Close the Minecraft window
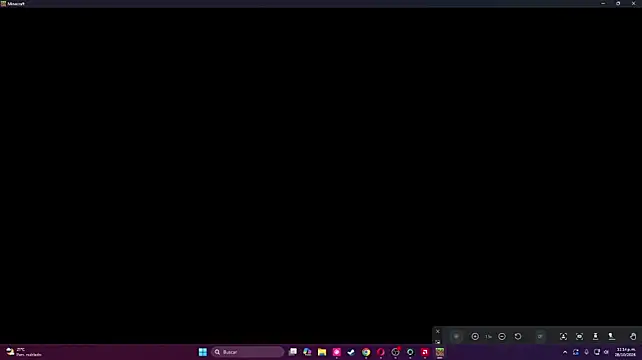This screenshot has height=360, width=642. [633, 3]
